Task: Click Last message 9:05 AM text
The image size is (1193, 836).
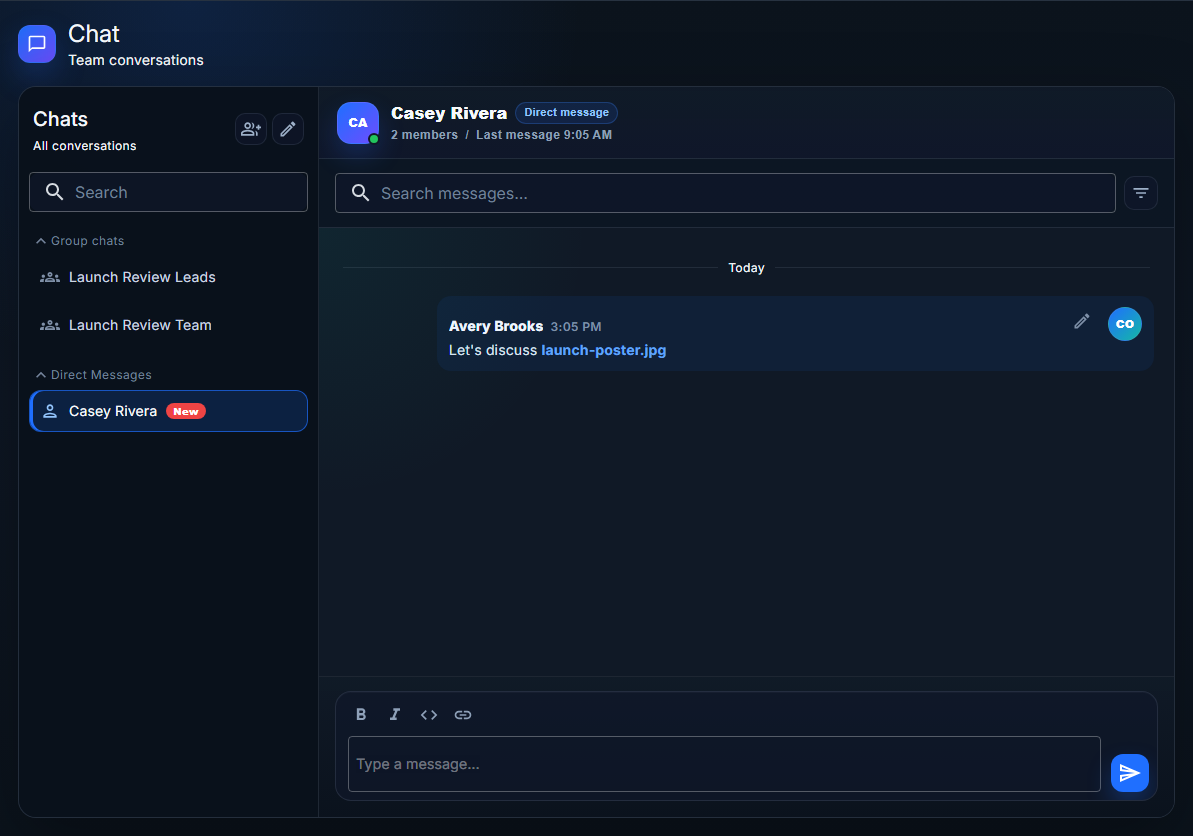Action: (x=544, y=135)
